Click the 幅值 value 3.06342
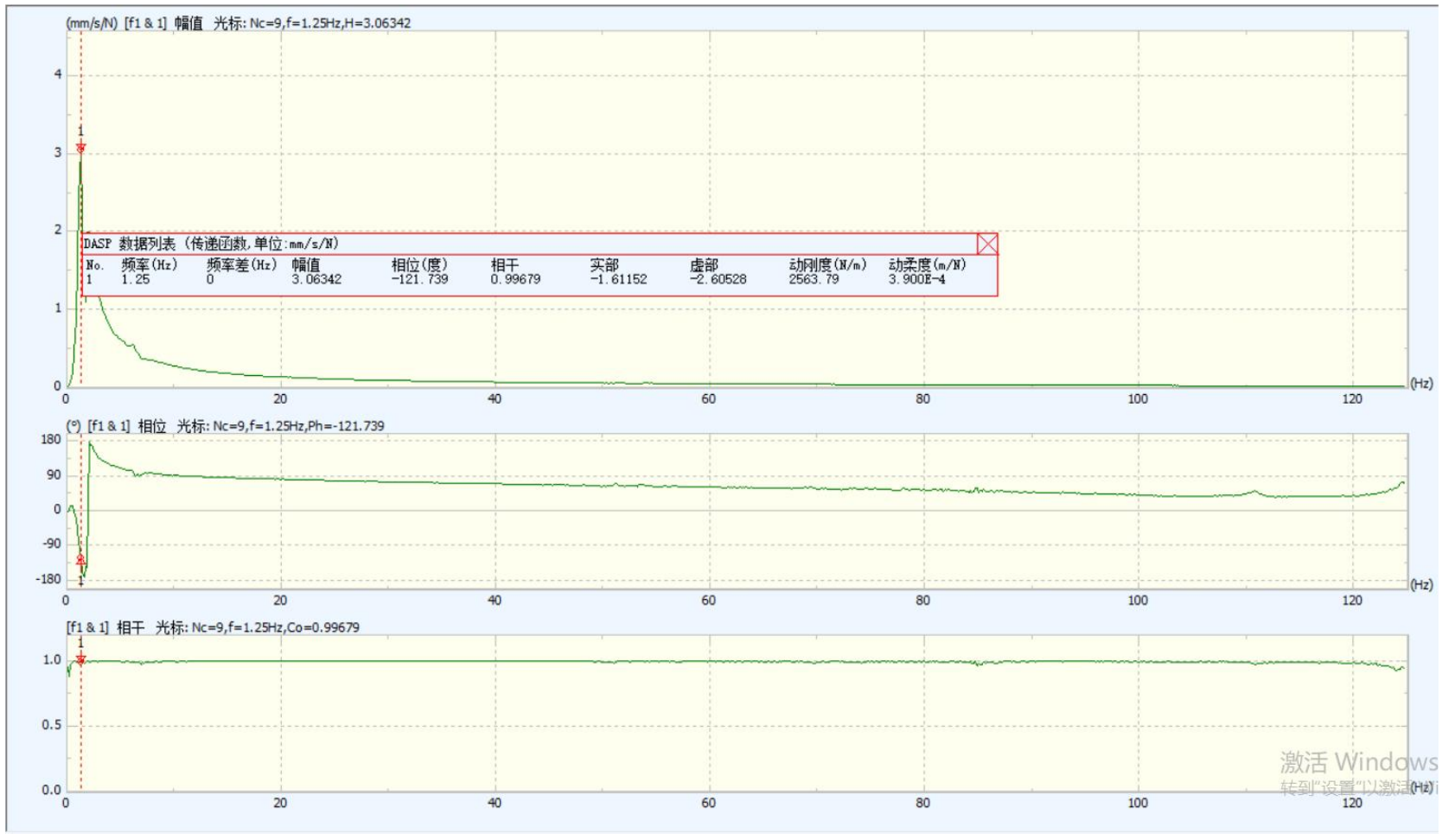This screenshot has height=840, width=1449. coord(316,279)
